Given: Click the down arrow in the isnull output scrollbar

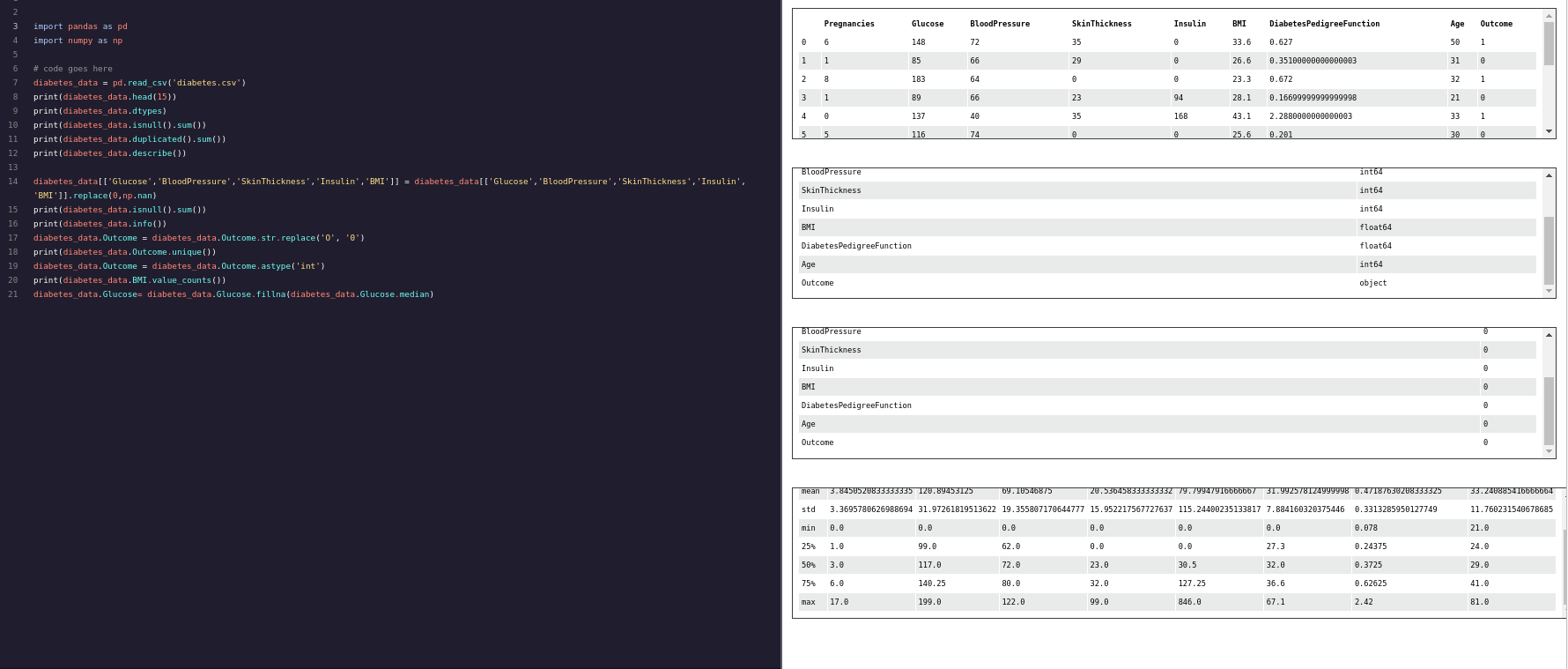Looking at the screenshot, I should [x=1549, y=451].
